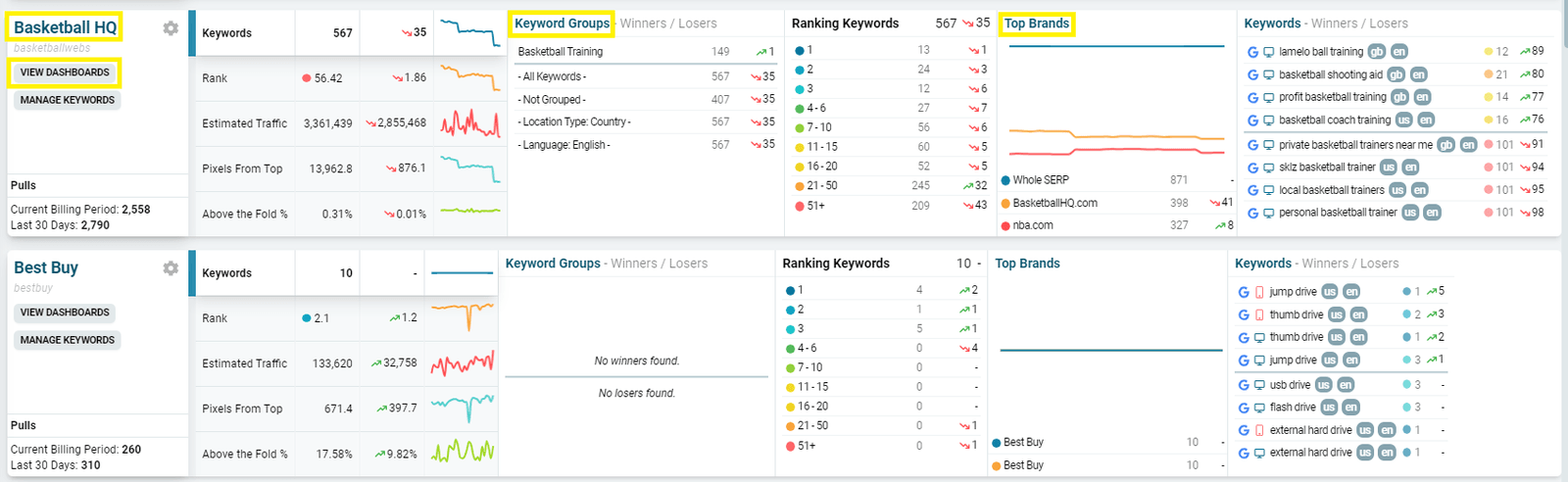Click Best Buy Above the Fold sparkline
1568x482 pixels.
[463, 452]
